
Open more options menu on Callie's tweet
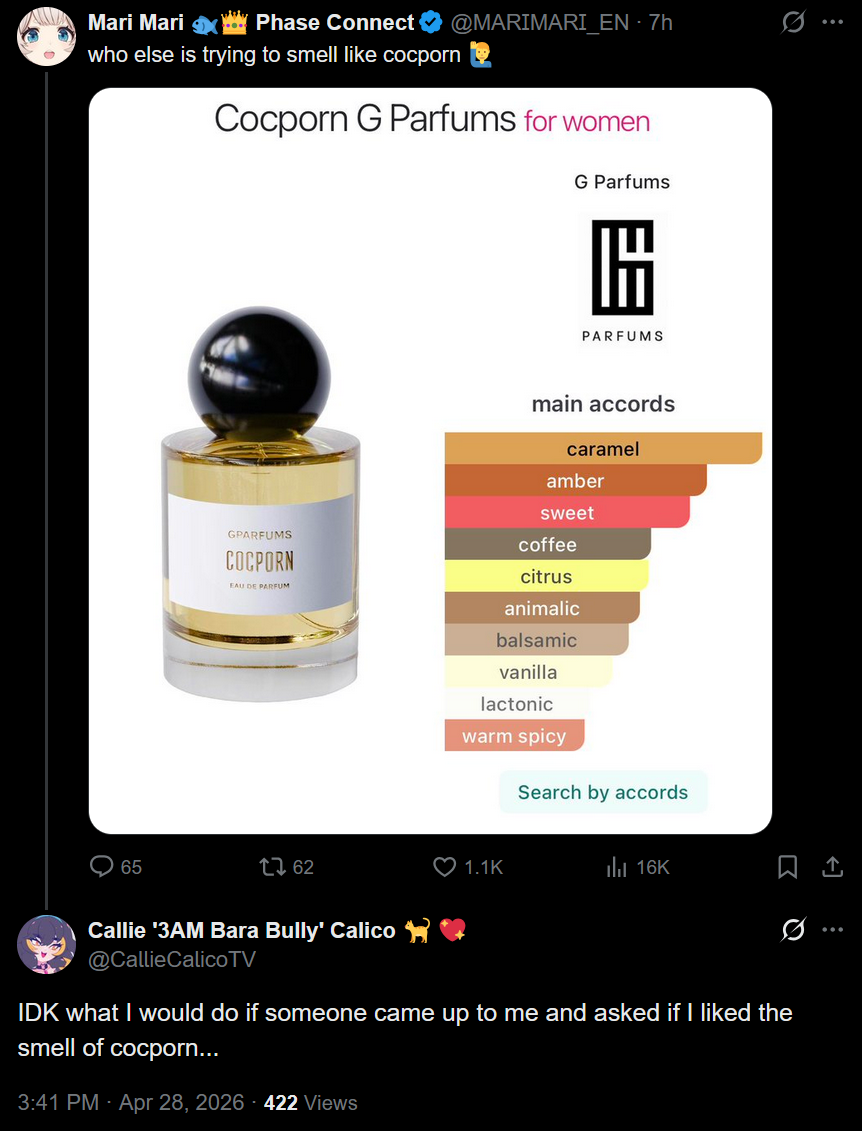point(832,930)
